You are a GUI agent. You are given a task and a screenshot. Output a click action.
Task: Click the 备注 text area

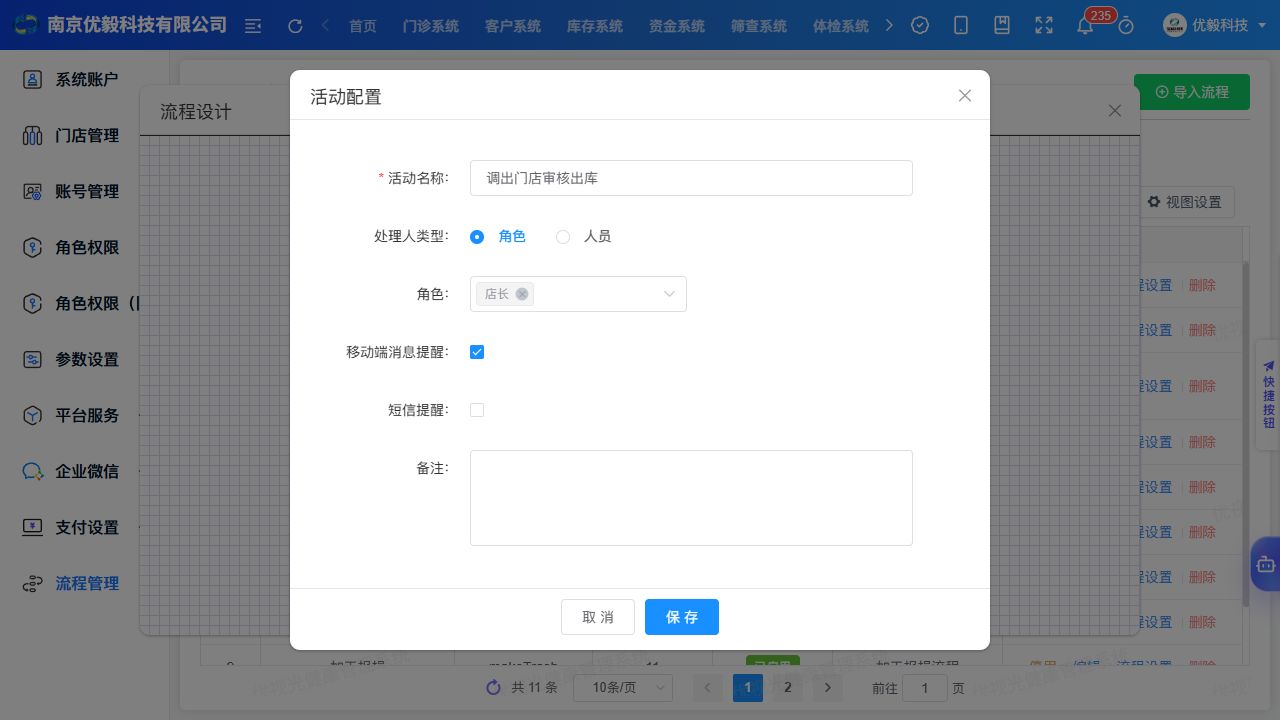pyautogui.click(x=691, y=498)
